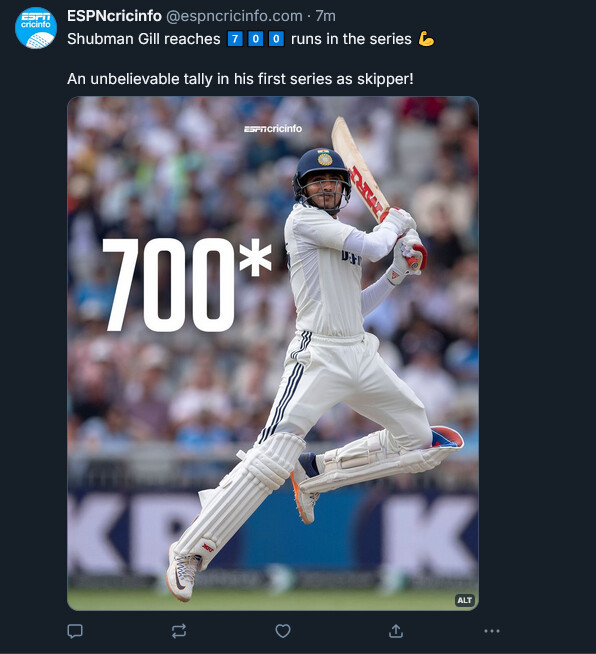The width and height of the screenshot is (596, 654).
Task: Open the ESPNcricinfo profile avatar
Action: (36, 28)
